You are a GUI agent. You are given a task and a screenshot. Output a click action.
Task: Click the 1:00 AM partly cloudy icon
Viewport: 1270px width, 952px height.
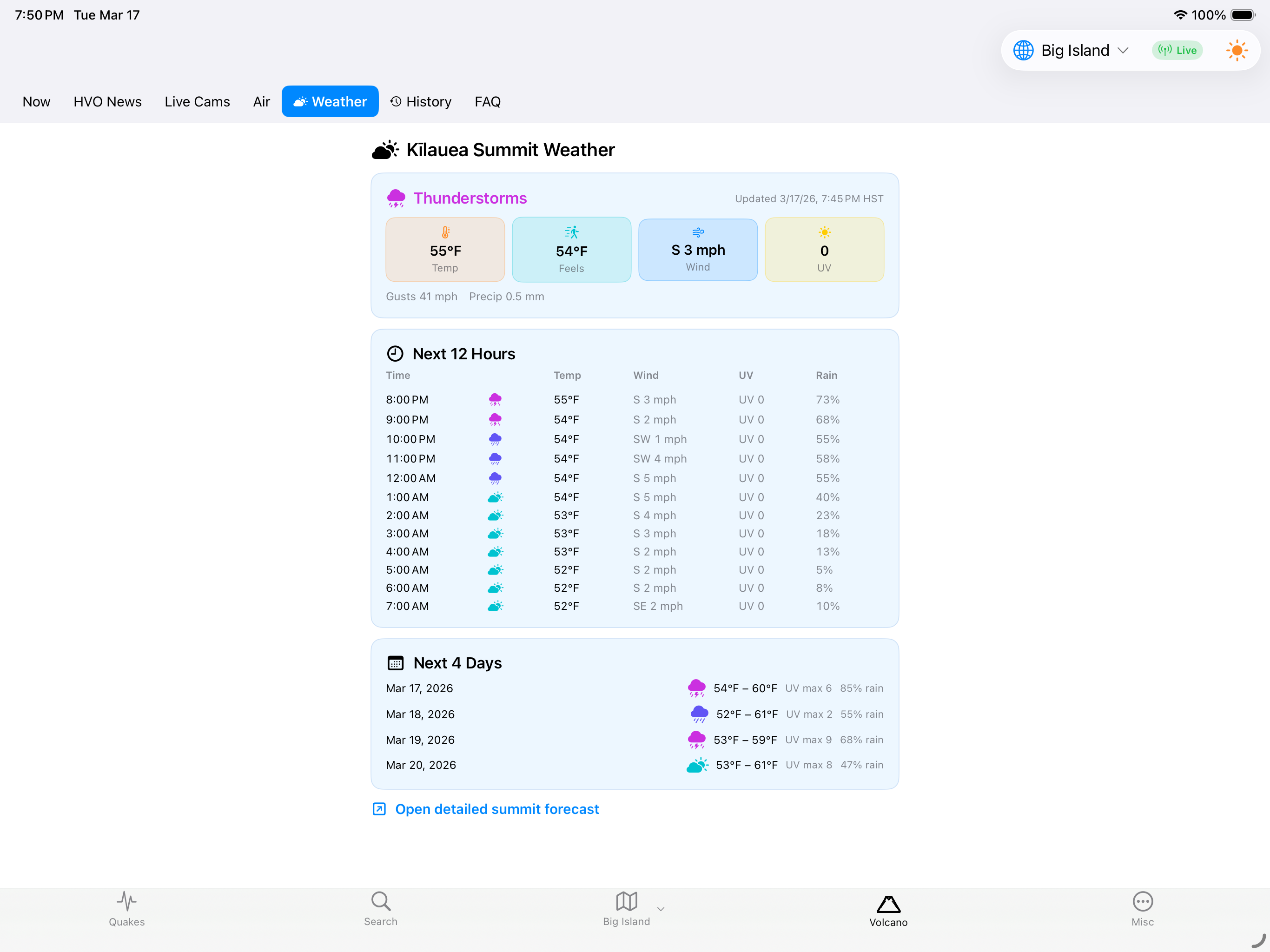(x=495, y=497)
